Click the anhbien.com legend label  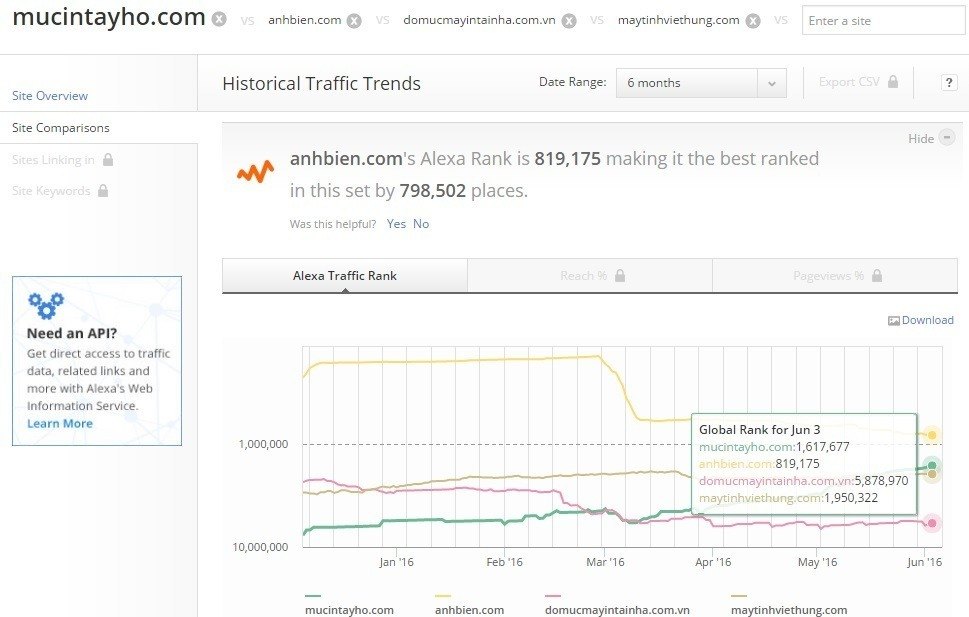coord(470,610)
